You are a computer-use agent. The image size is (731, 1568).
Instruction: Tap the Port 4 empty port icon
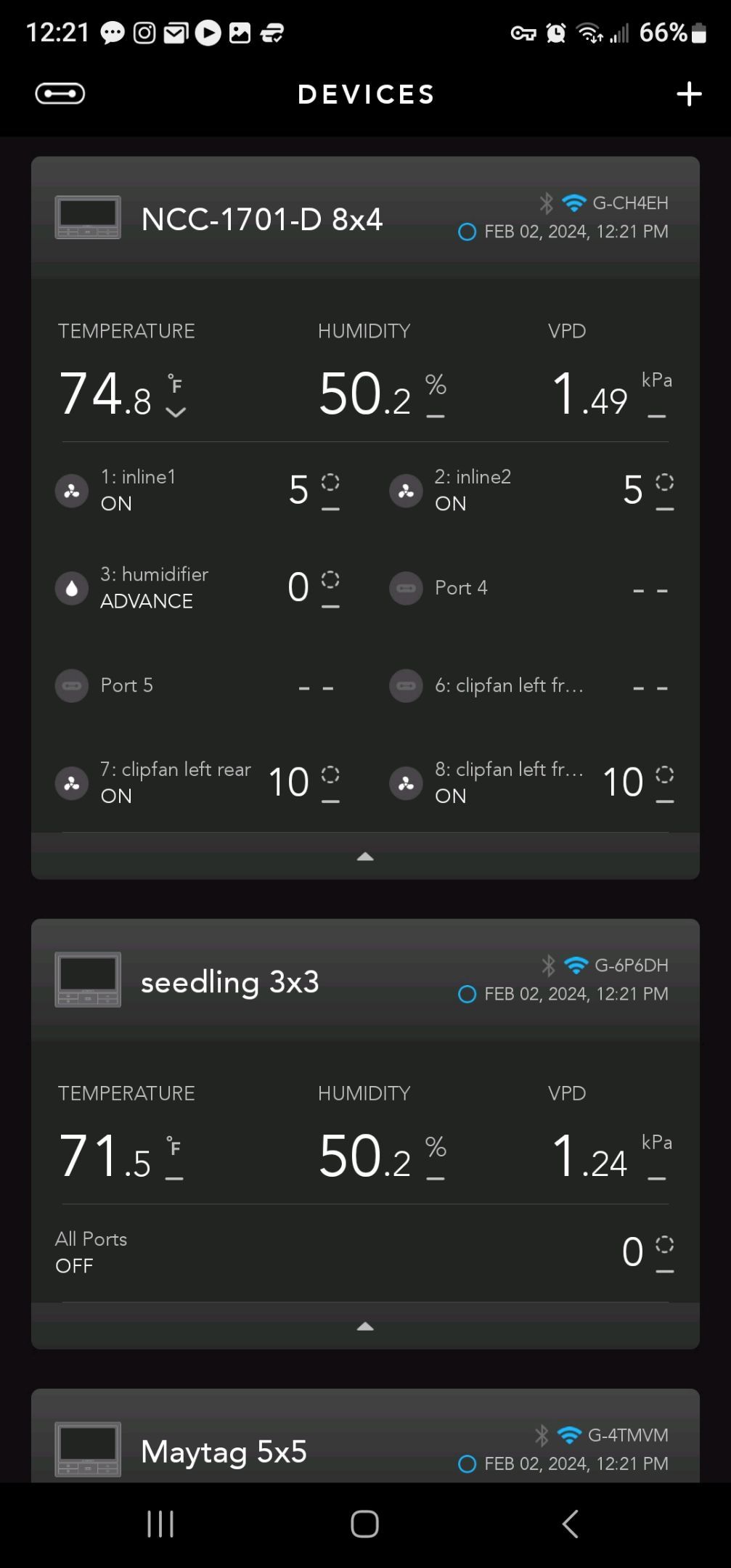pyautogui.click(x=406, y=588)
